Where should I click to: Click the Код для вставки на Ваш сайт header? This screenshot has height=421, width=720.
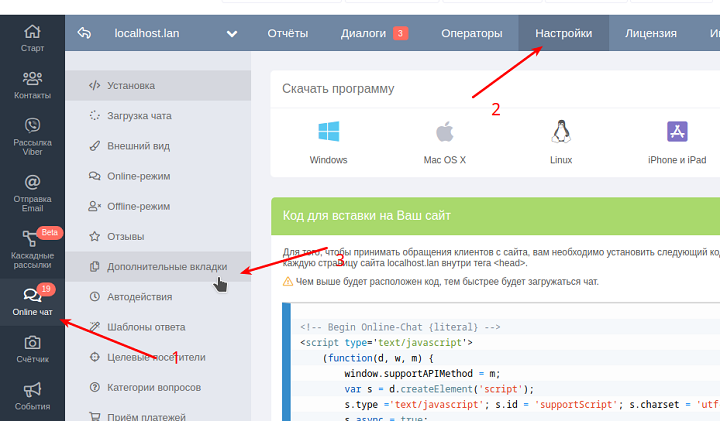[x=366, y=216]
